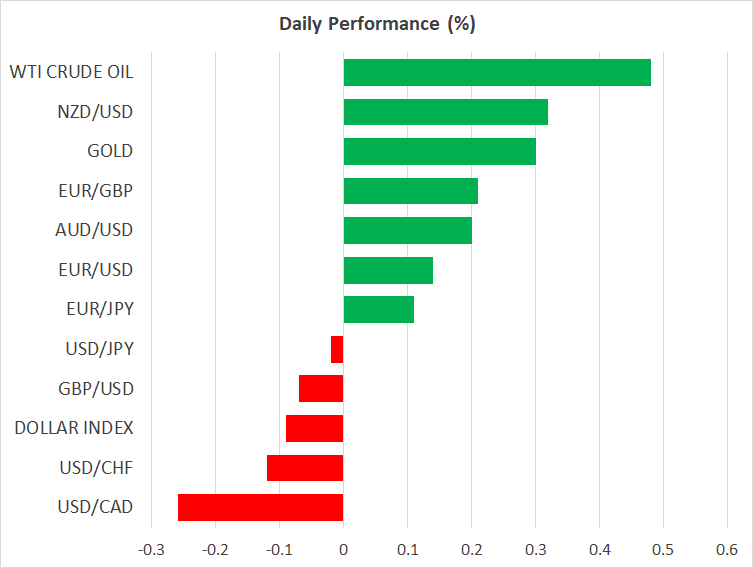Select the red GBP/USD bar
753x568 pixels.
(x=321, y=388)
